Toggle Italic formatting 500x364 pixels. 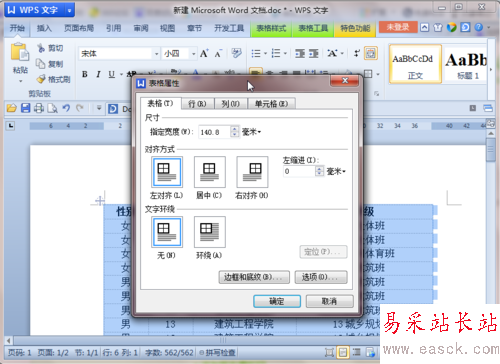(98, 74)
